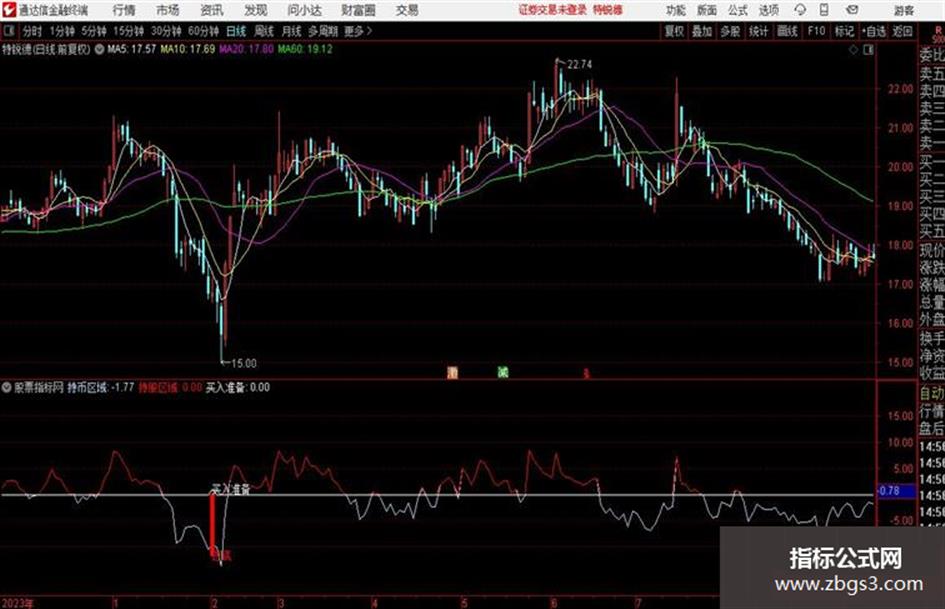Screen dimensions: 945x609
Task: Click the 买入准备 signal label on sub-chart
Action: pyautogui.click(x=231, y=489)
